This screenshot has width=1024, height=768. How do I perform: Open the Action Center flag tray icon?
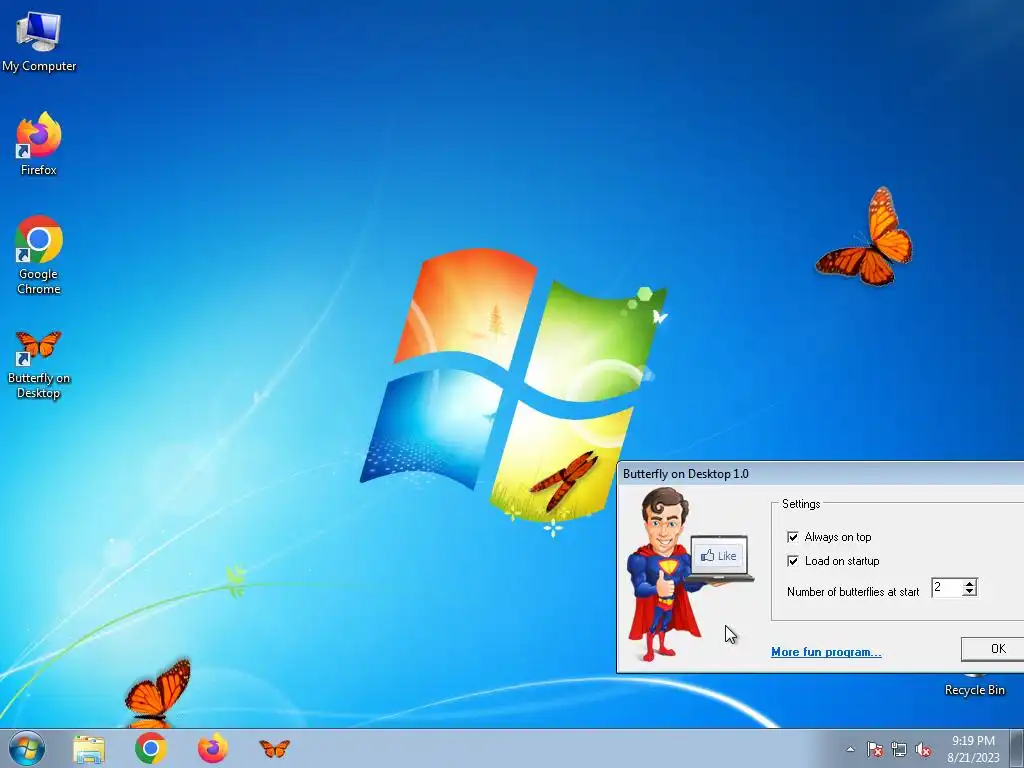874,749
